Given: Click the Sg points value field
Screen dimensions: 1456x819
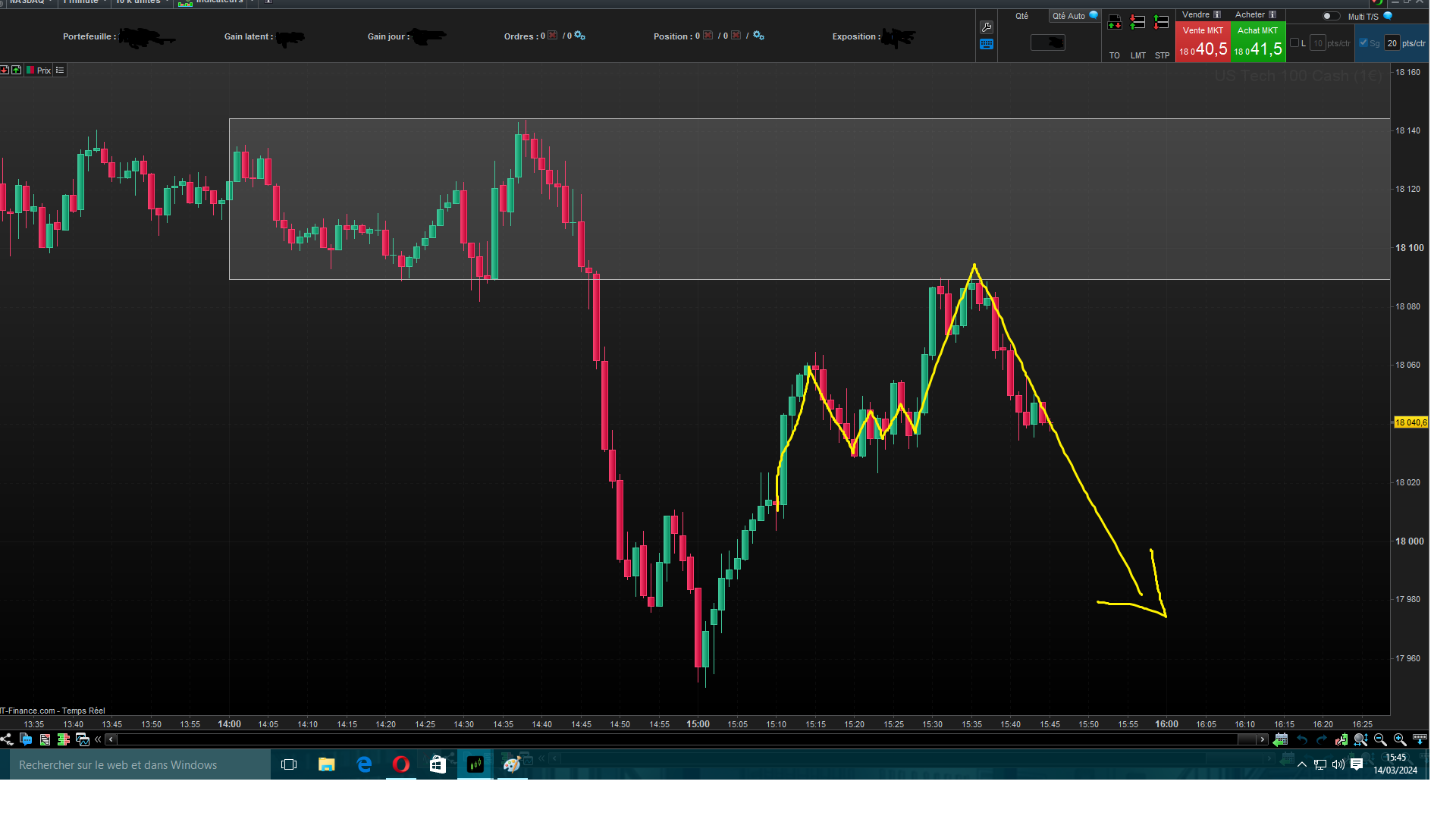Looking at the screenshot, I should (x=1392, y=43).
